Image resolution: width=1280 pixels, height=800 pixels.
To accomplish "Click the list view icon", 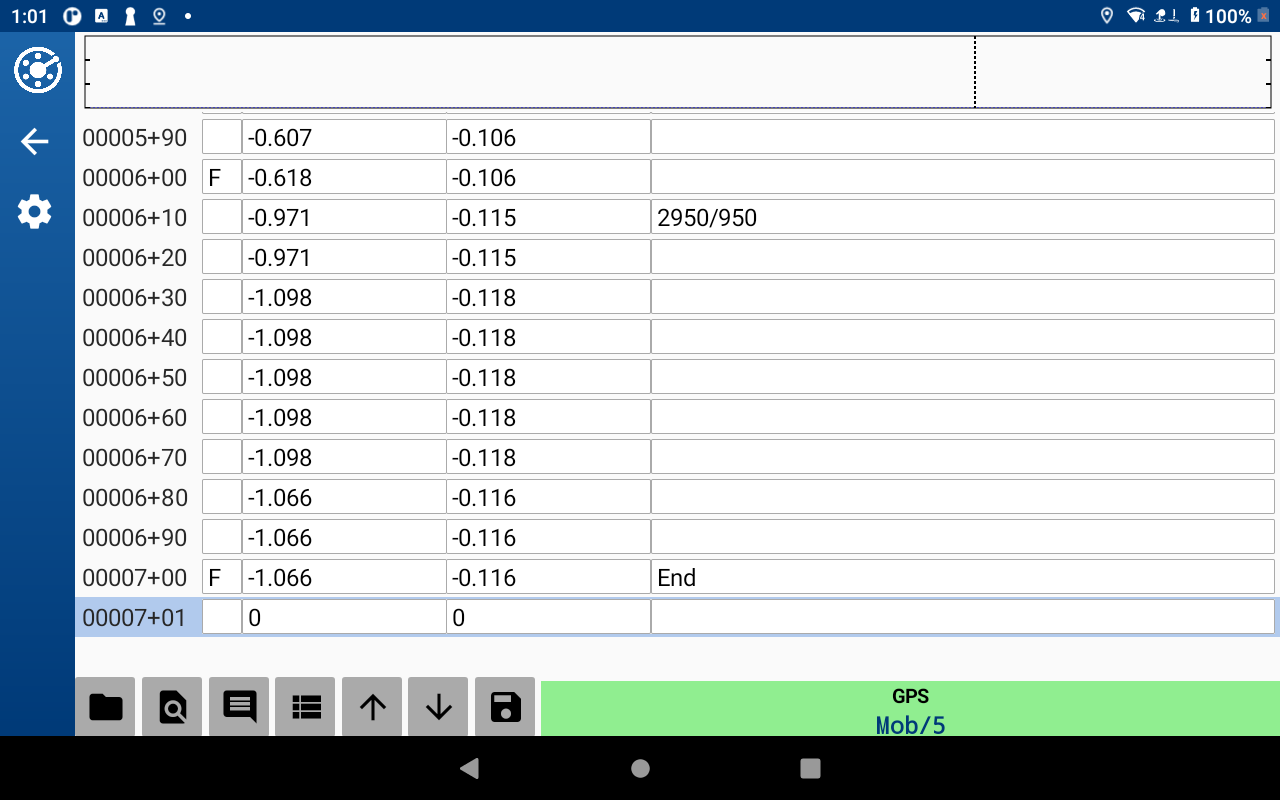I will tap(305, 707).
